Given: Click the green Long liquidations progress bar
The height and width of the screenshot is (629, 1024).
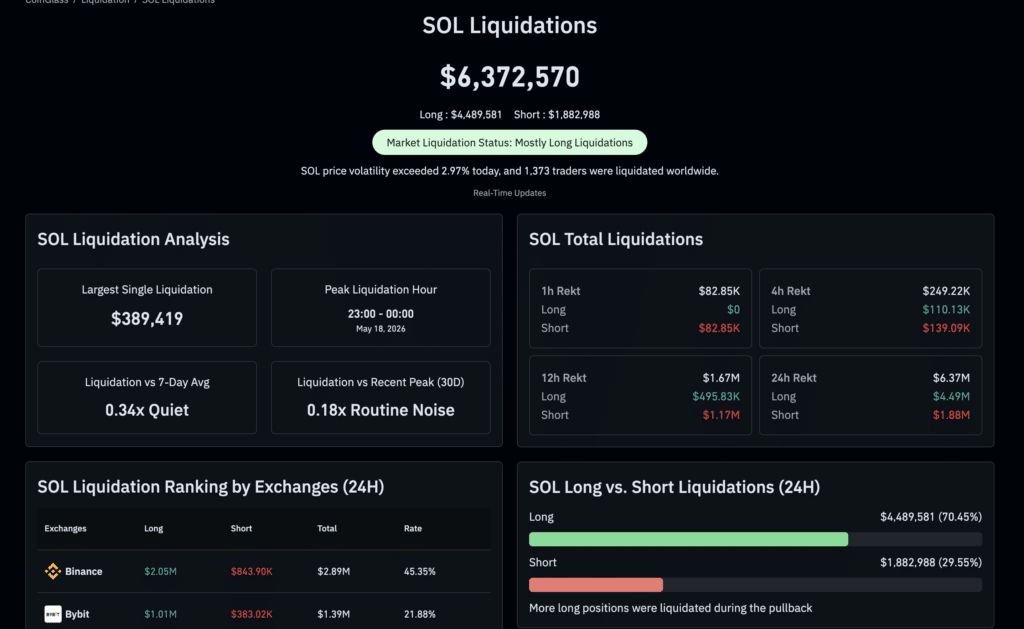Looking at the screenshot, I should [688, 539].
